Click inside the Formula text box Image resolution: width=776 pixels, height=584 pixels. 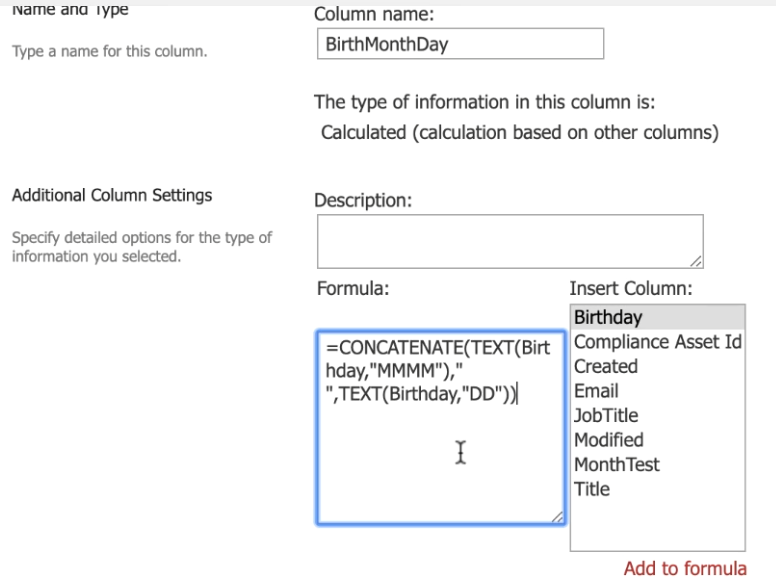(x=441, y=428)
